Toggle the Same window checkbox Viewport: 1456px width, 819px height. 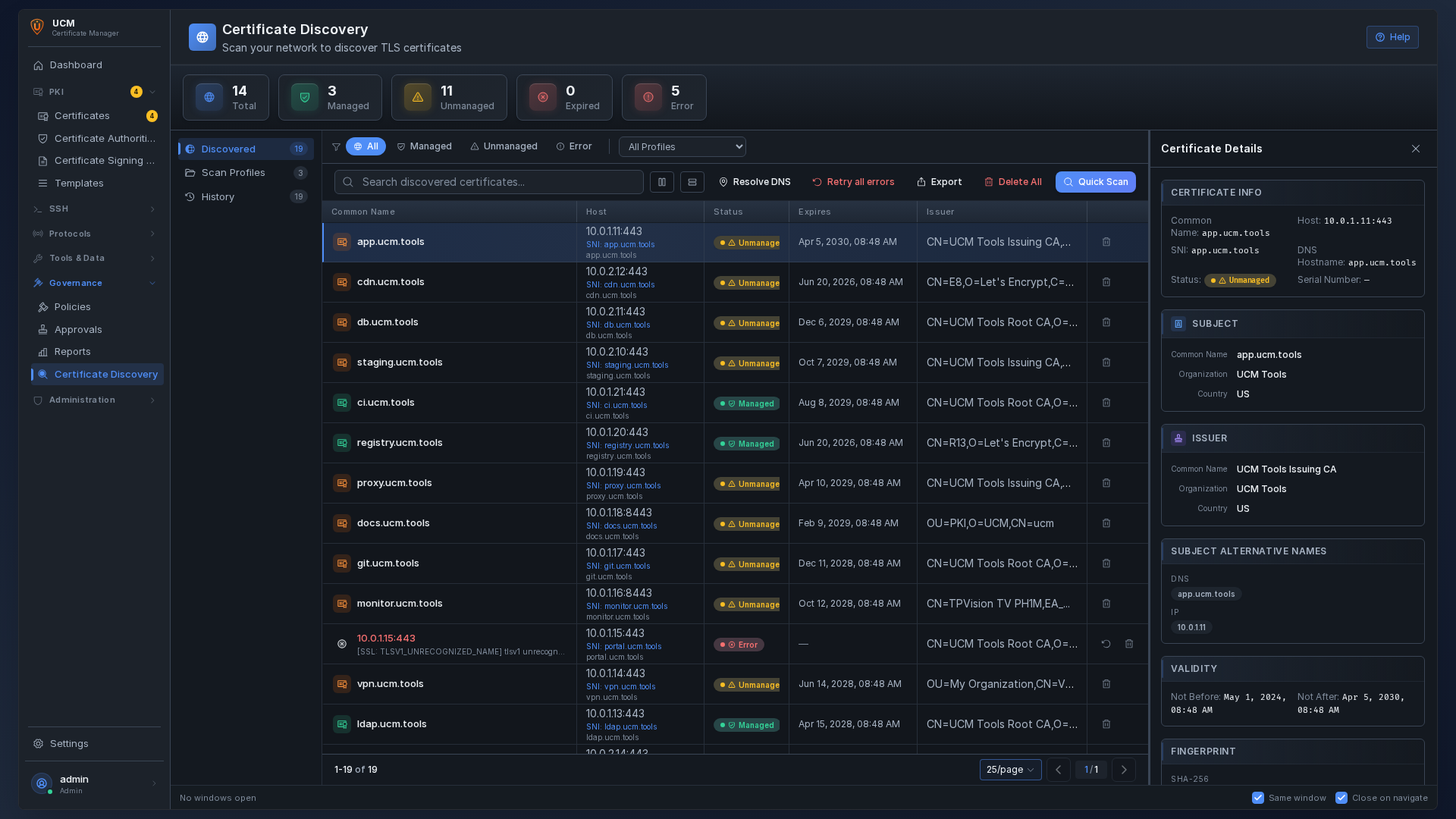click(1258, 798)
